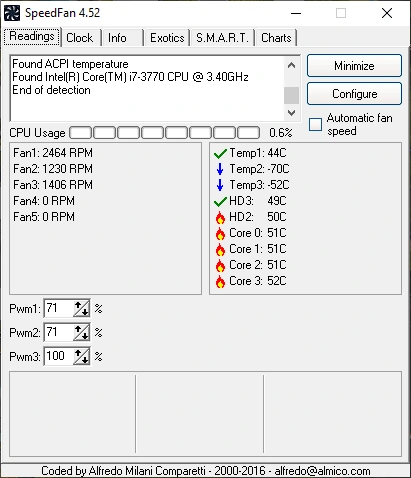Click the Configure button
Screen dimensions: 411x478
pos(354,94)
